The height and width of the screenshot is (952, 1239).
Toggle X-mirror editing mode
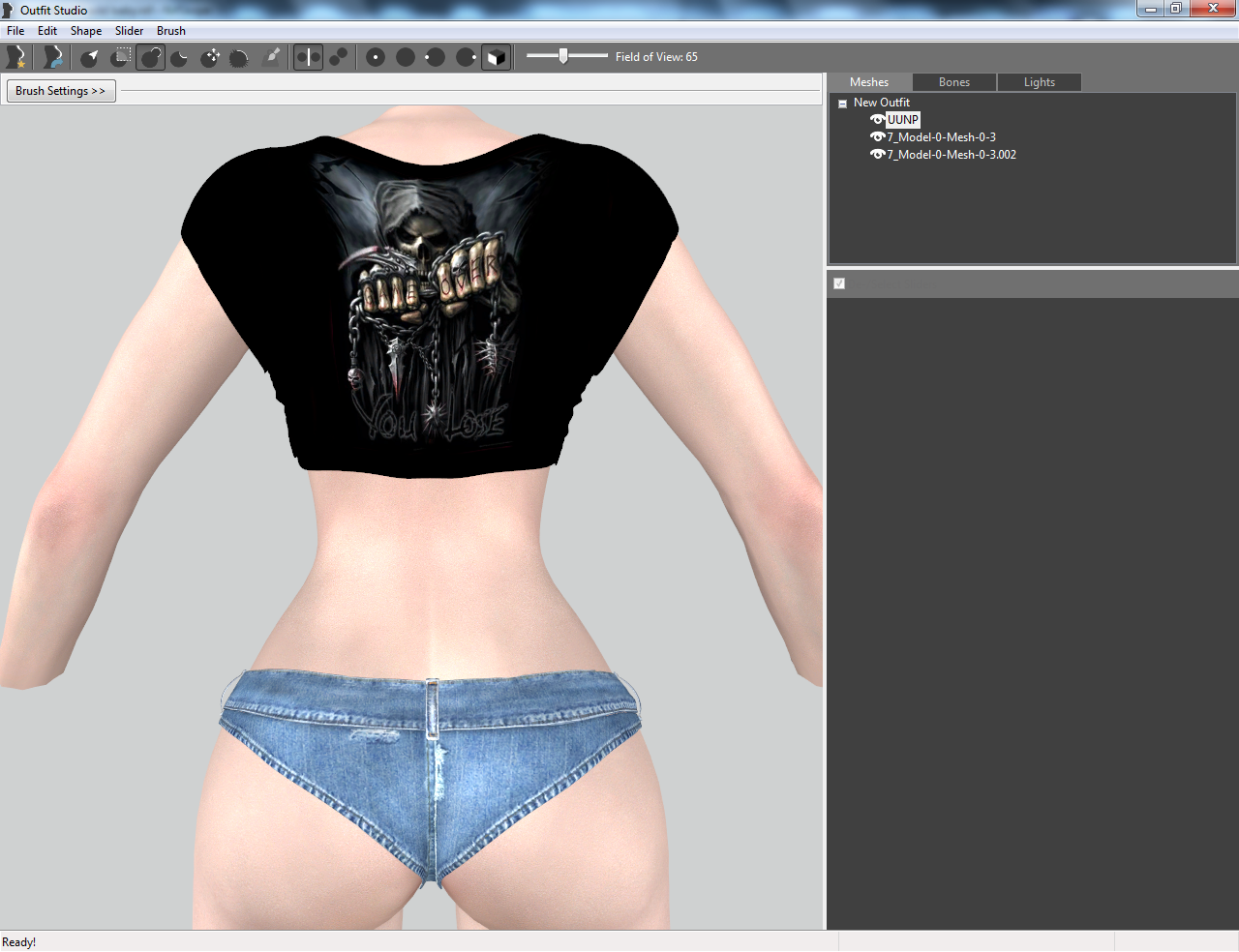pyautogui.click(x=308, y=57)
